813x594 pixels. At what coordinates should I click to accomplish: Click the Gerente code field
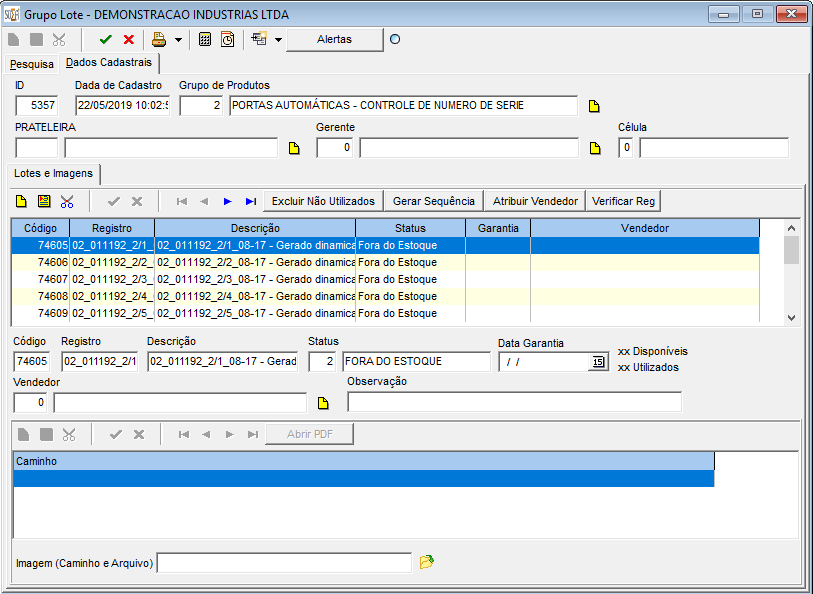334,148
